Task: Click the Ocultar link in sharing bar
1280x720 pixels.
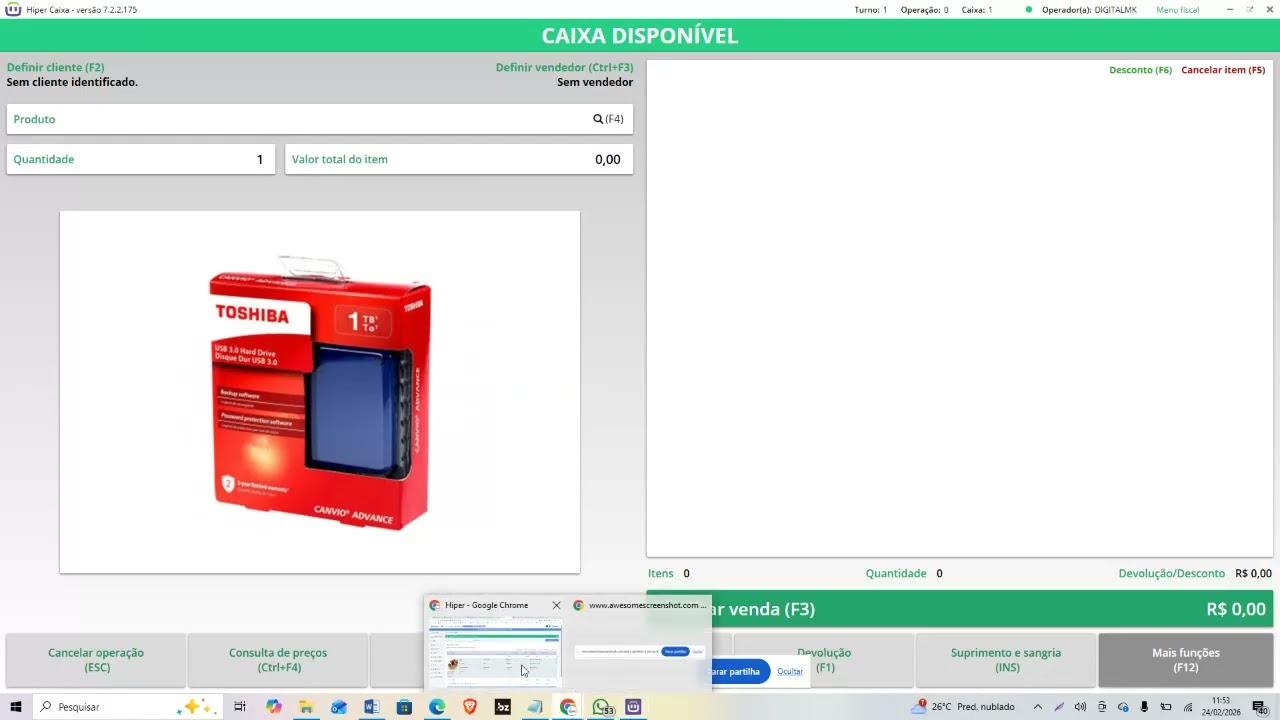Action: point(790,671)
